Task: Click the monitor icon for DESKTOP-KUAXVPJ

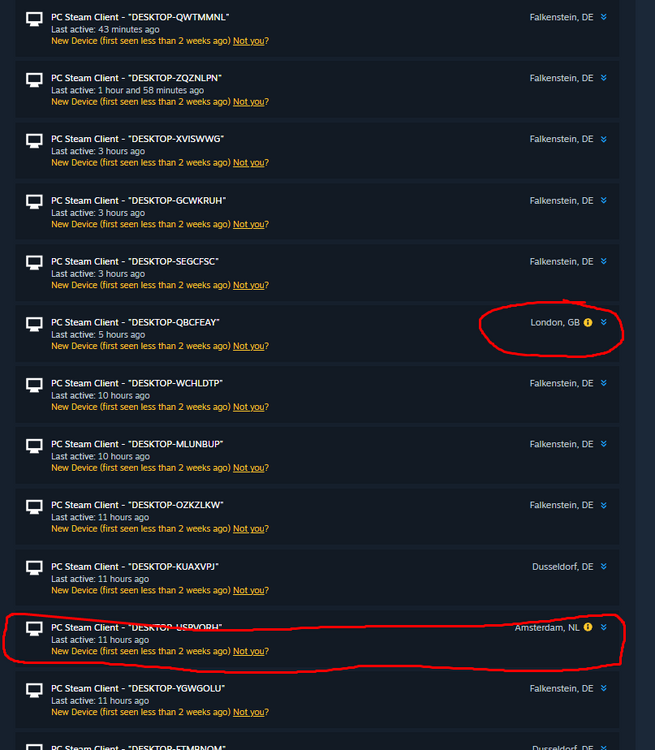Action: 34,568
